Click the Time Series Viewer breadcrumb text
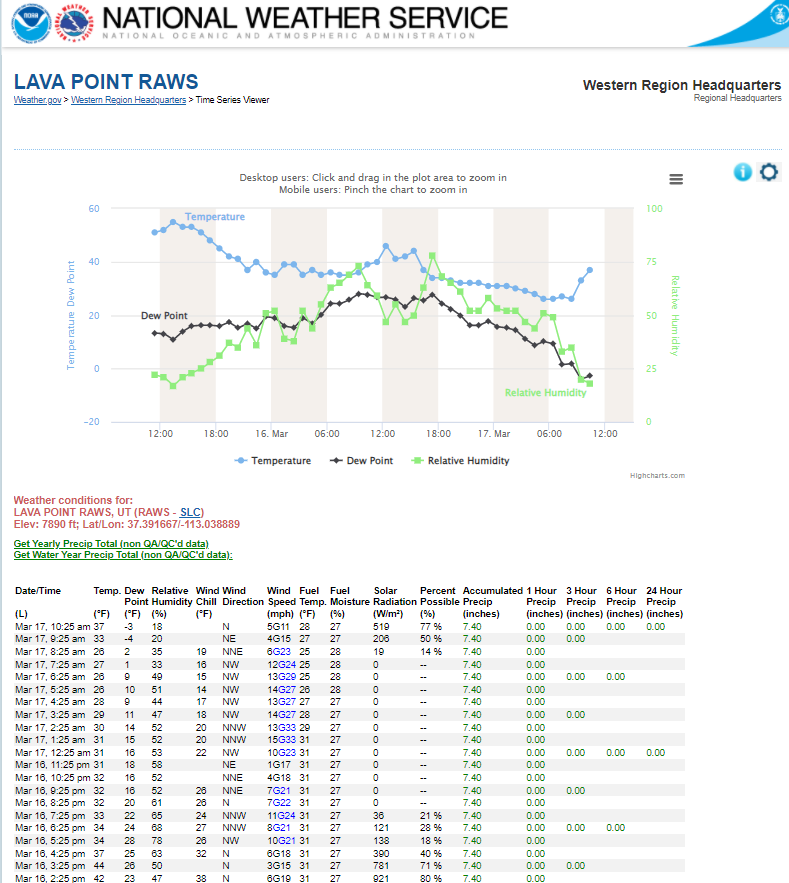Screen dimensions: 789x883 pyautogui.click(x=232, y=100)
